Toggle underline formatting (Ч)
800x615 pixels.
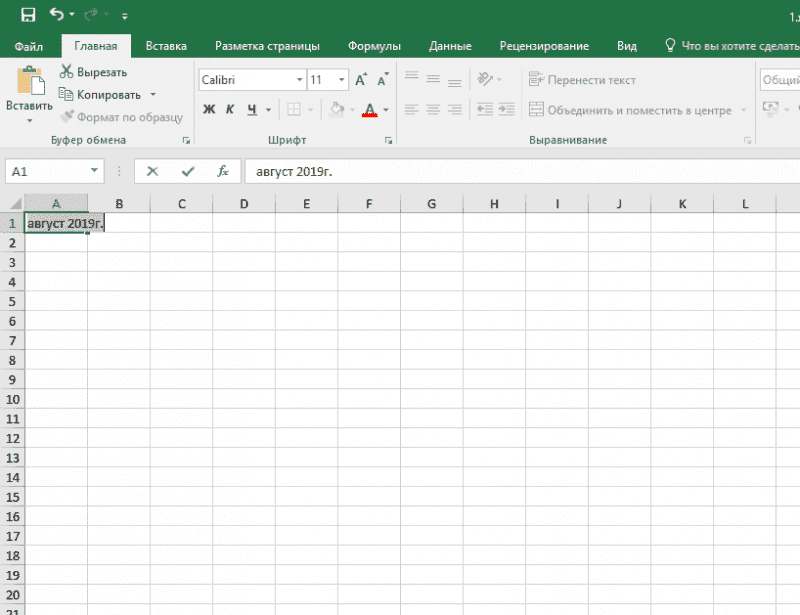point(252,110)
